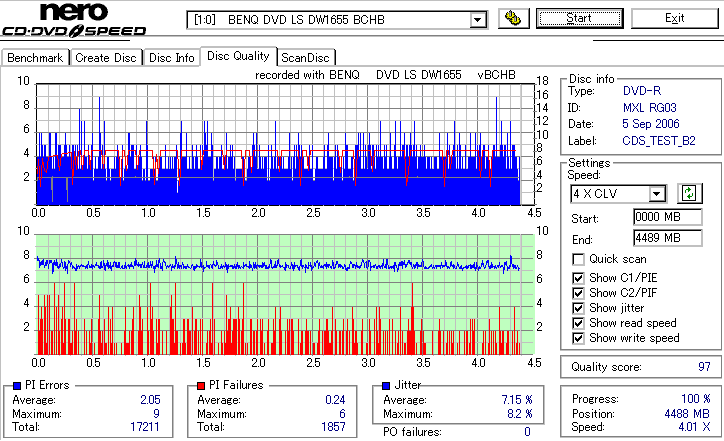Click the Speed value 4.01 X
This screenshot has width=724, height=441.
[694, 427]
